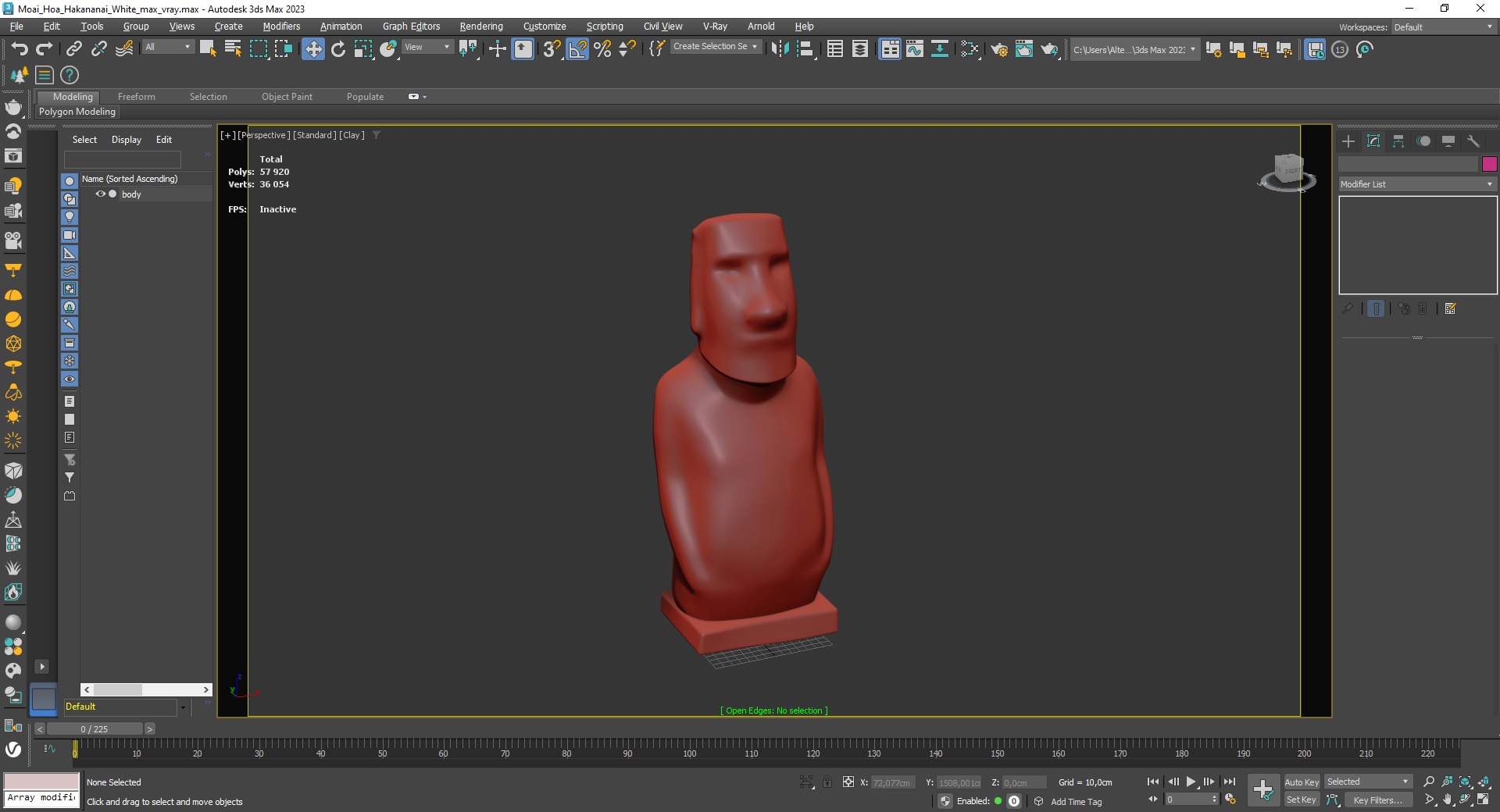Click the time slider showing 0 / 225
Viewport: 1500px width, 812px height.
(x=95, y=728)
